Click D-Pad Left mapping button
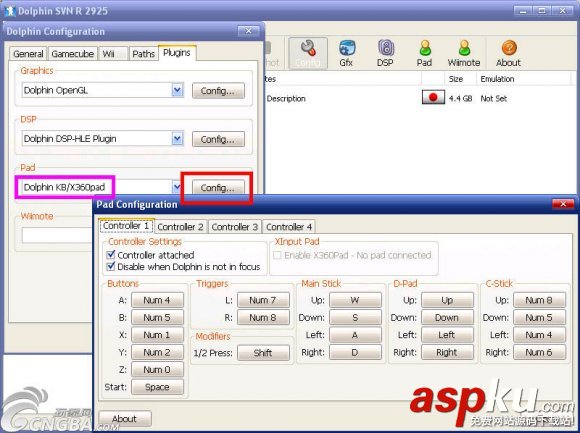The width and height of the screenshot is (580, 433). pyautogui.click(x=447, y=335)
